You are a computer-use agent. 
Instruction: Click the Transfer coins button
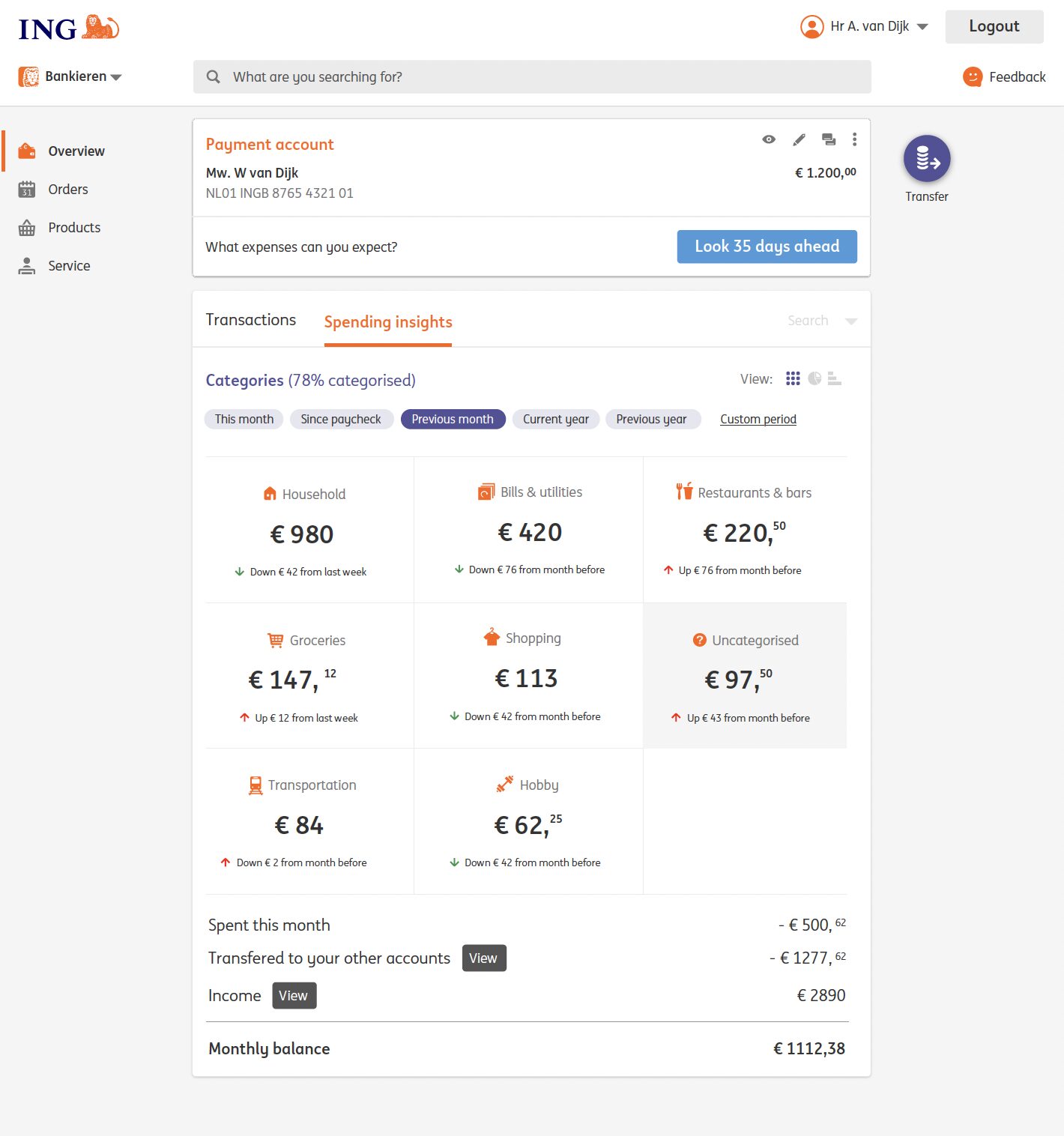click(927, 158)
